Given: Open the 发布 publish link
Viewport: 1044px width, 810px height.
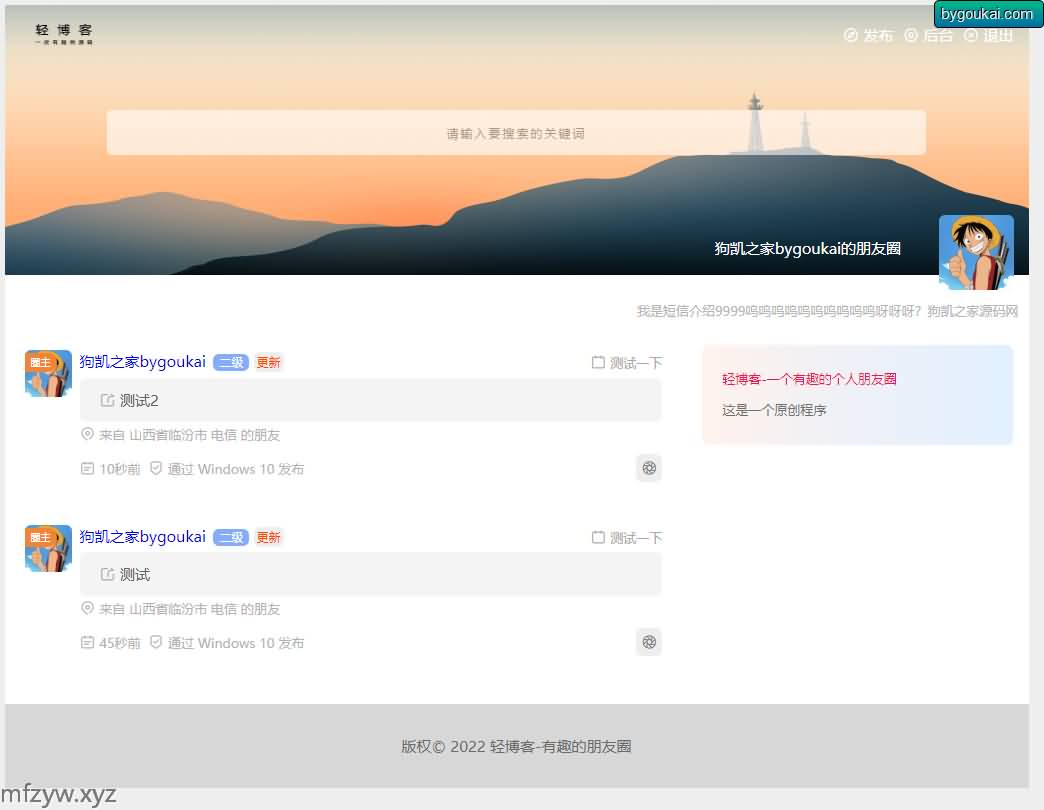Looking at the screenshot, I should coord(868,36).
